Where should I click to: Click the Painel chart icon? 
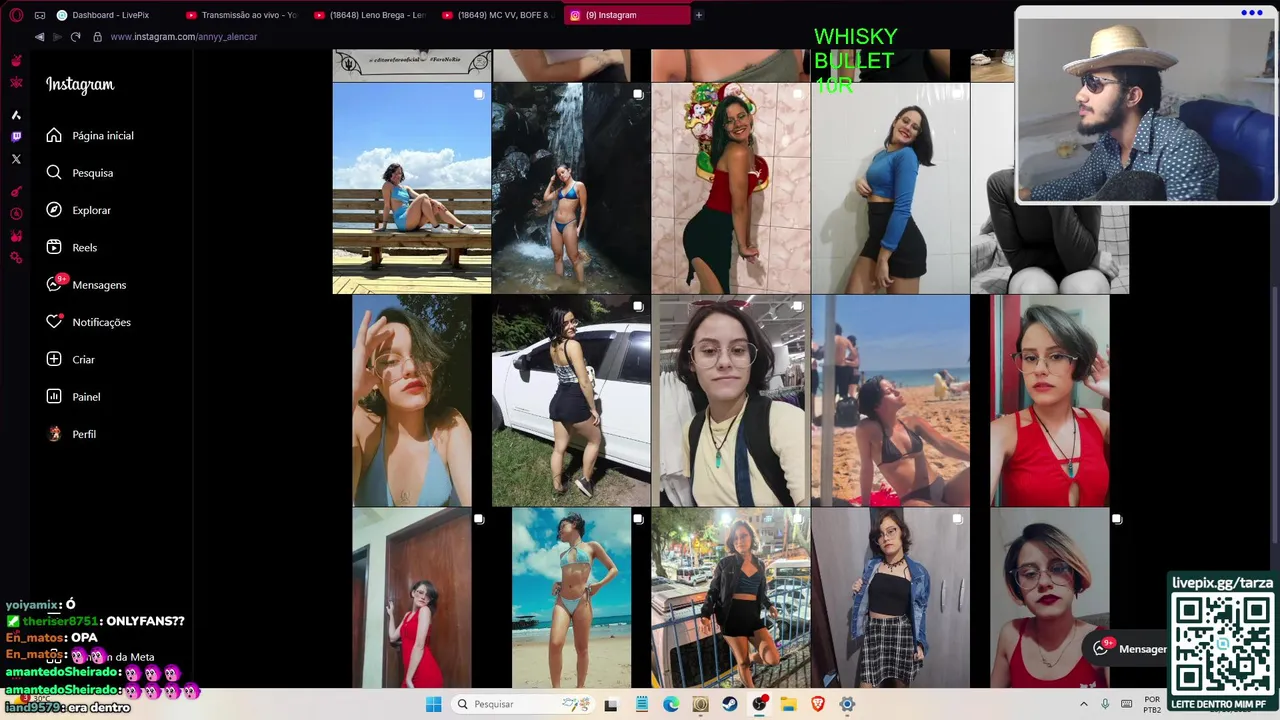click(x=54, y=396)
